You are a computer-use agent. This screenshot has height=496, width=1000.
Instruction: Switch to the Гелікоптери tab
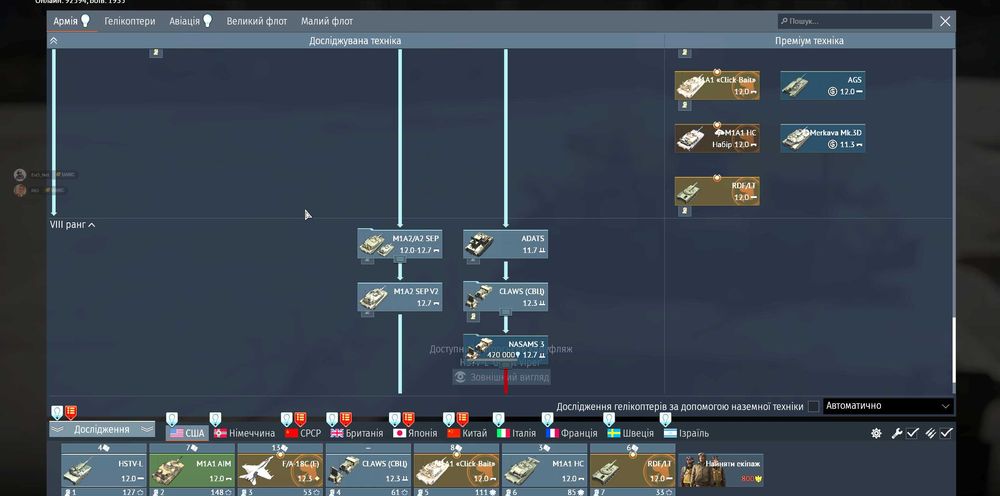click(x=130, y=22)
